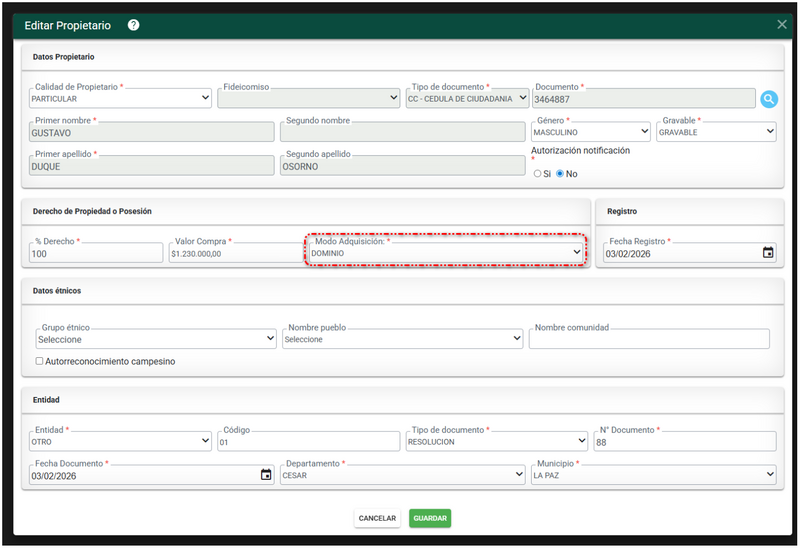
Task: Click the Autorización notificación label
Action: tap(580, 151)
